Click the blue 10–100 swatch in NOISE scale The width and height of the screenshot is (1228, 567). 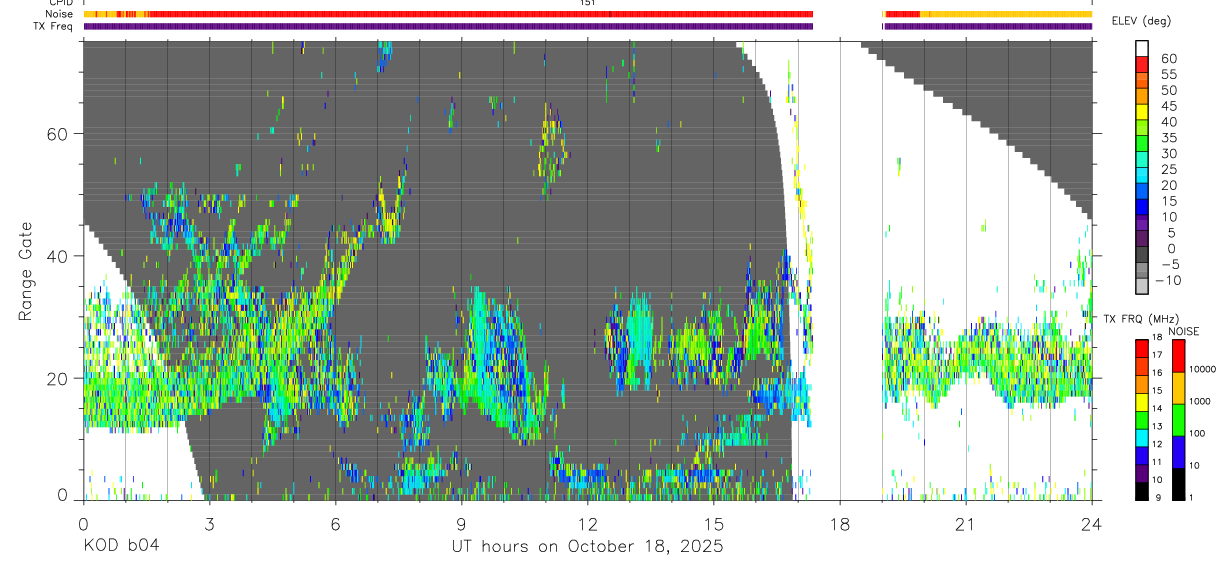(1178, 452)
